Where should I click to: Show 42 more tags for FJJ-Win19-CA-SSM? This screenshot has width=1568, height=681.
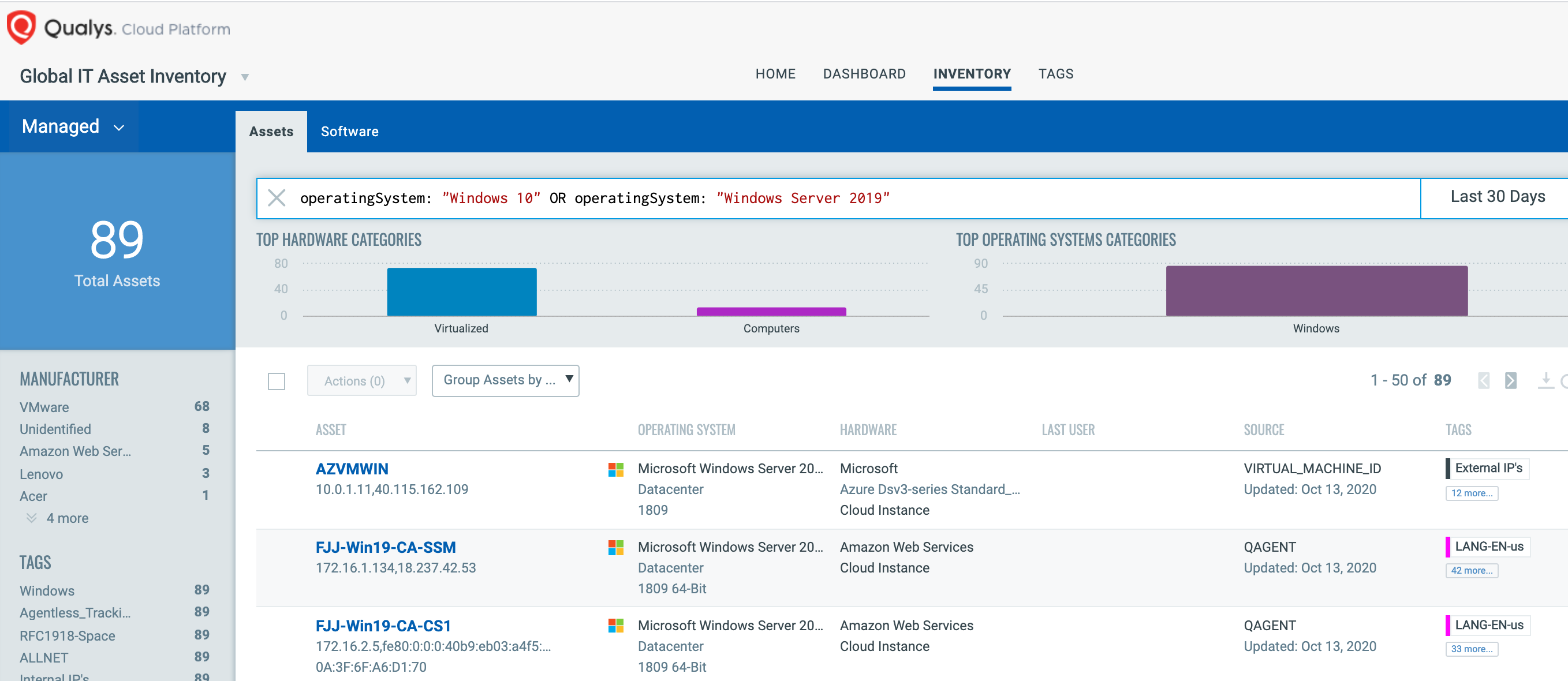point(1471,571)
